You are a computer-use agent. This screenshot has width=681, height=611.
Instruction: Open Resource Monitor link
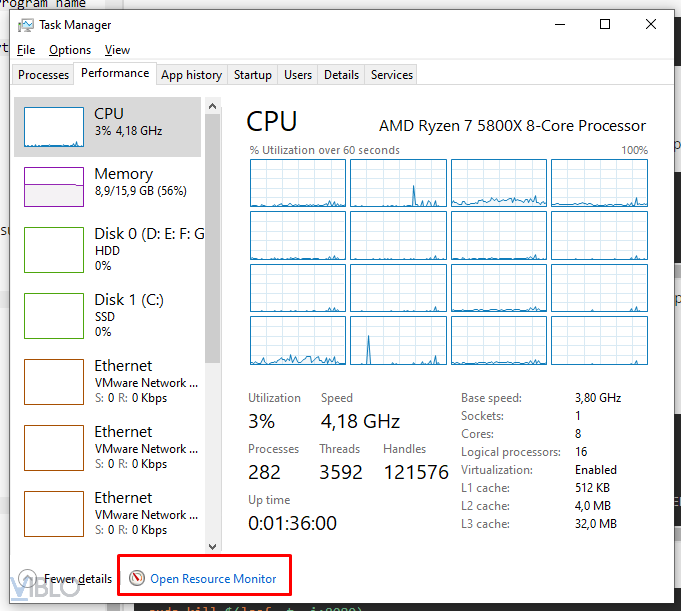(x=213, y=578)
